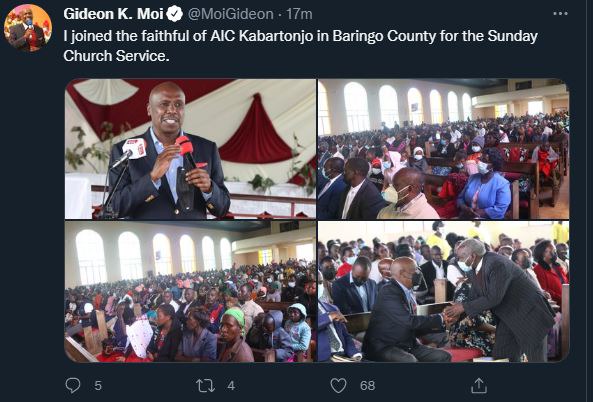Image resolution: width=593 pixels, height=402 pixels.
Task: Click the reply speech bubble icon
Action: click(73, 385)
